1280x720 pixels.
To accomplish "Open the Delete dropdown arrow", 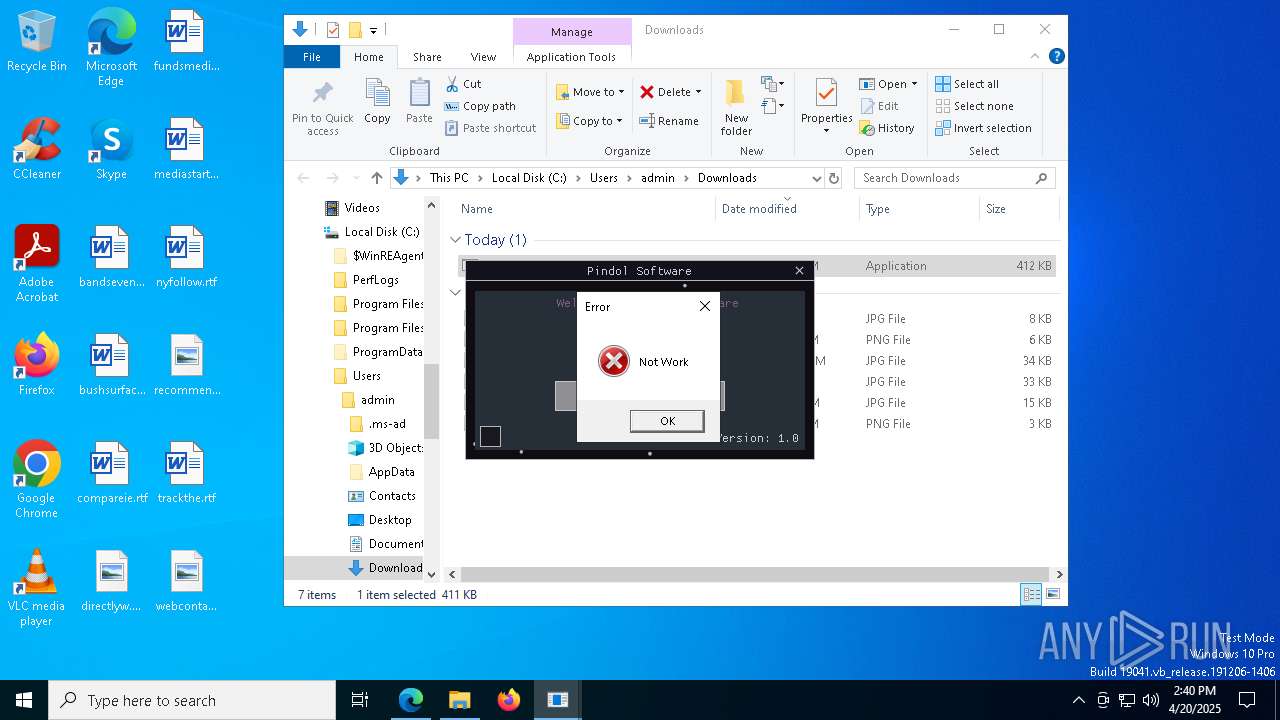I will [698, 92].
